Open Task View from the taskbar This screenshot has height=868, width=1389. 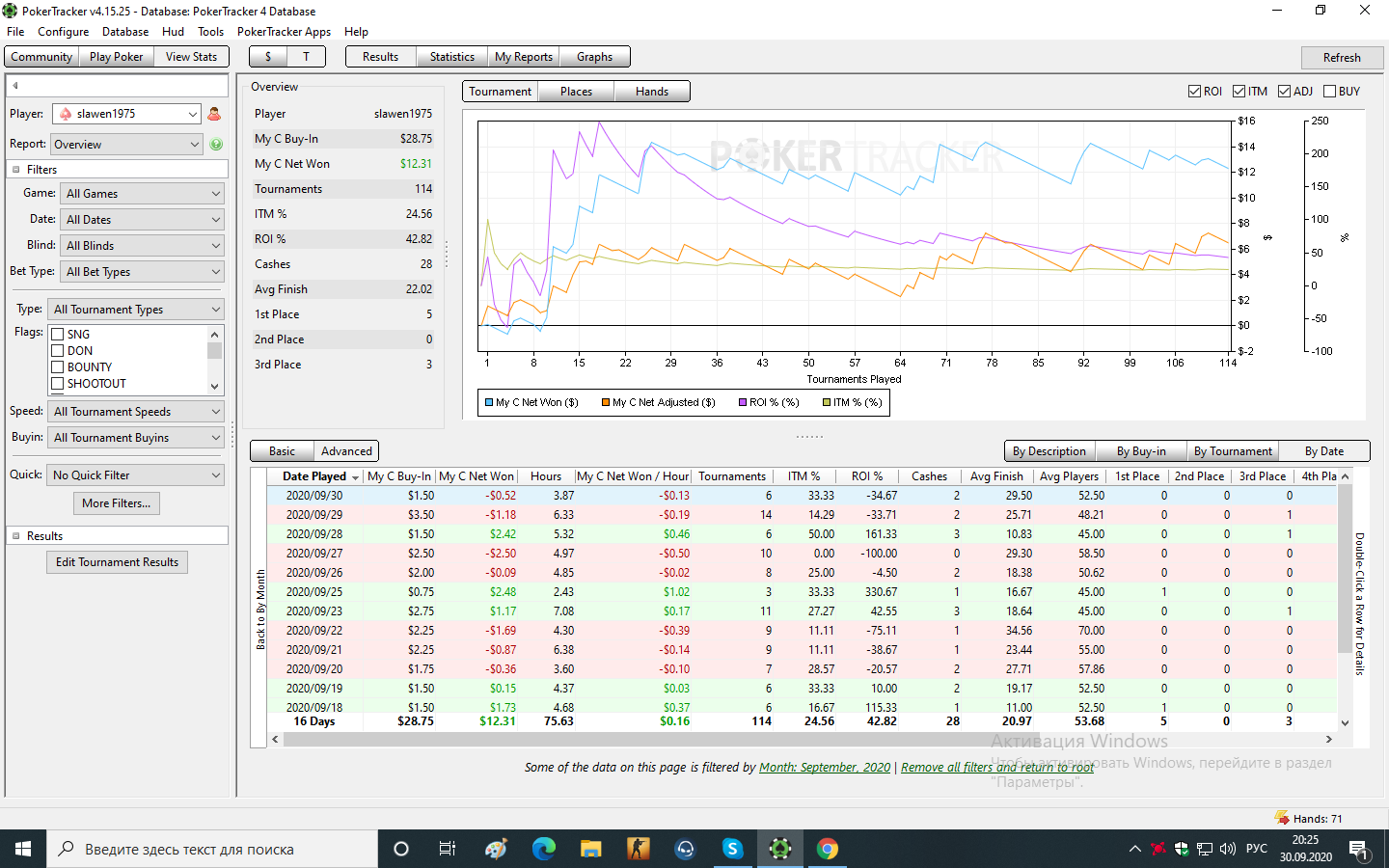(x=448, y=849)
